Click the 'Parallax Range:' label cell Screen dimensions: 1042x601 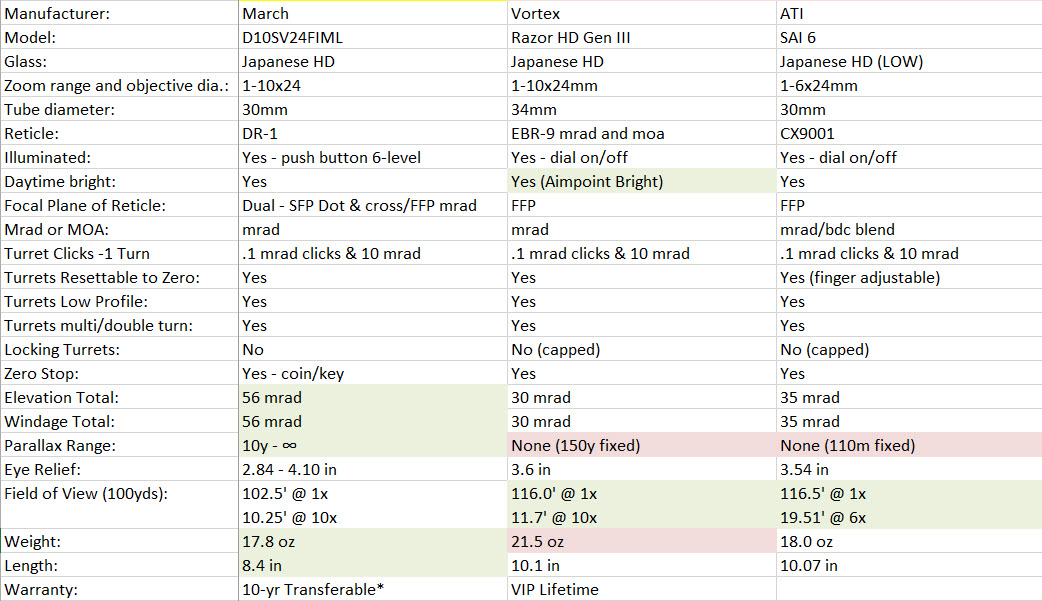click(x=120, y=445)
